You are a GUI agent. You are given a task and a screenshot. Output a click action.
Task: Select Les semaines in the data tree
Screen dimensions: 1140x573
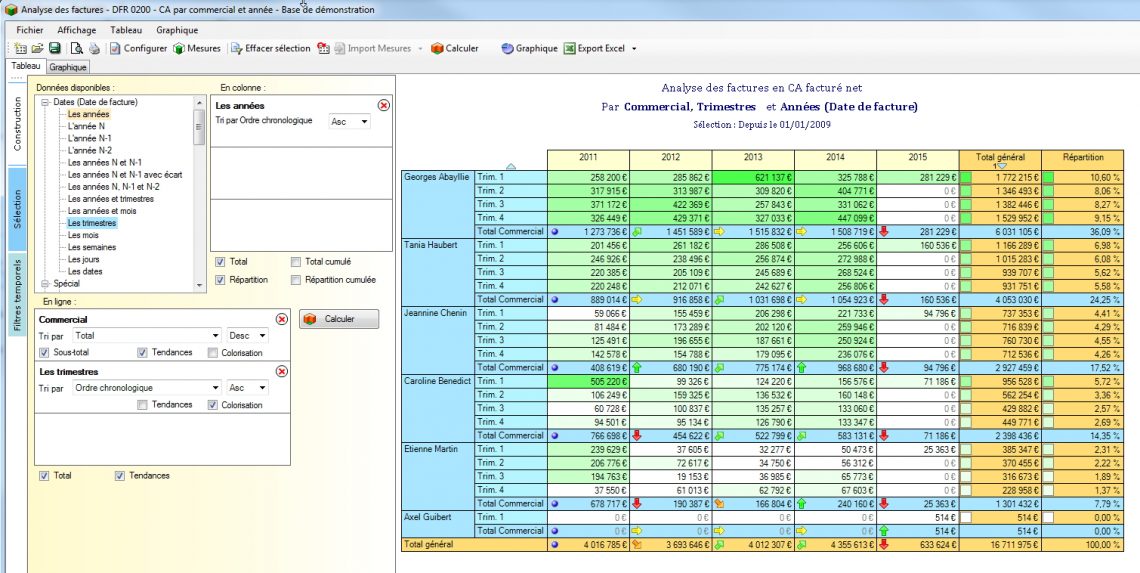click(x=92, y=247)
